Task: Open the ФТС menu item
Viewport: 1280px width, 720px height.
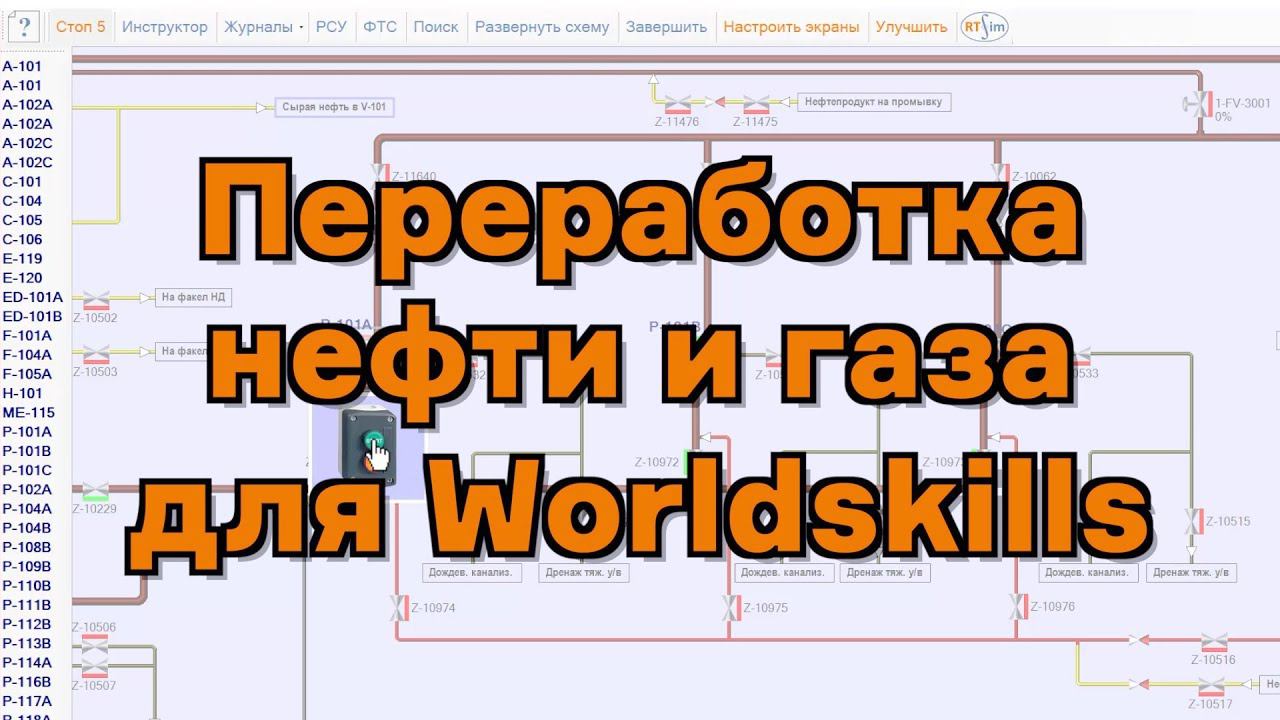Action: [380, 27]
